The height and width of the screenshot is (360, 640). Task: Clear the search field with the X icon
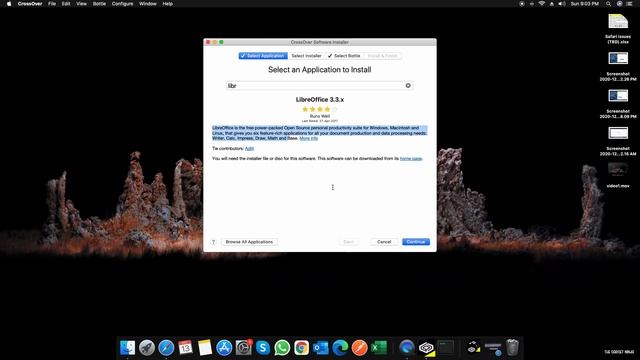(x=408, y=85)
